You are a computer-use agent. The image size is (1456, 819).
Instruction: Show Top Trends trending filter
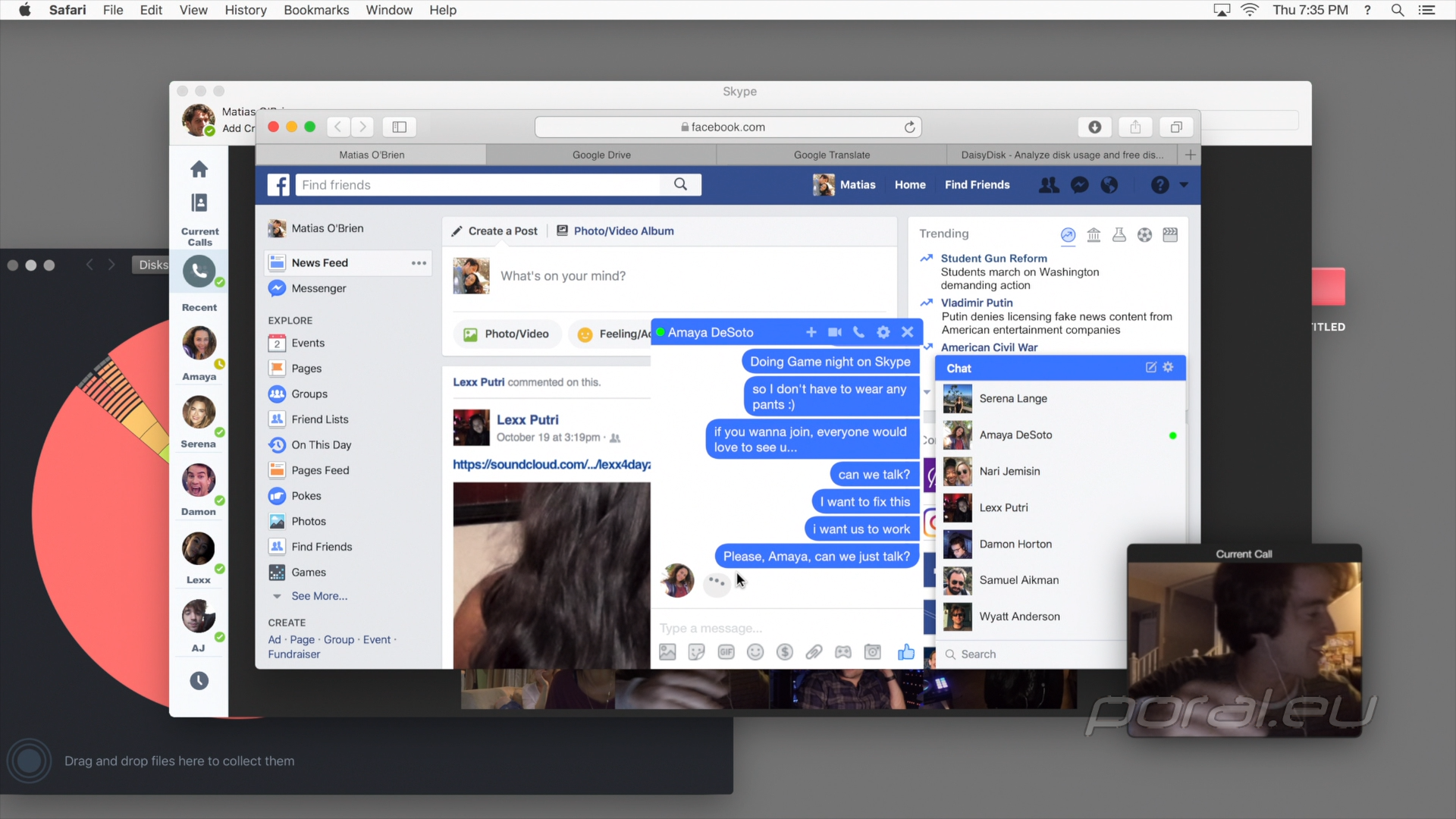[1068, 235]
